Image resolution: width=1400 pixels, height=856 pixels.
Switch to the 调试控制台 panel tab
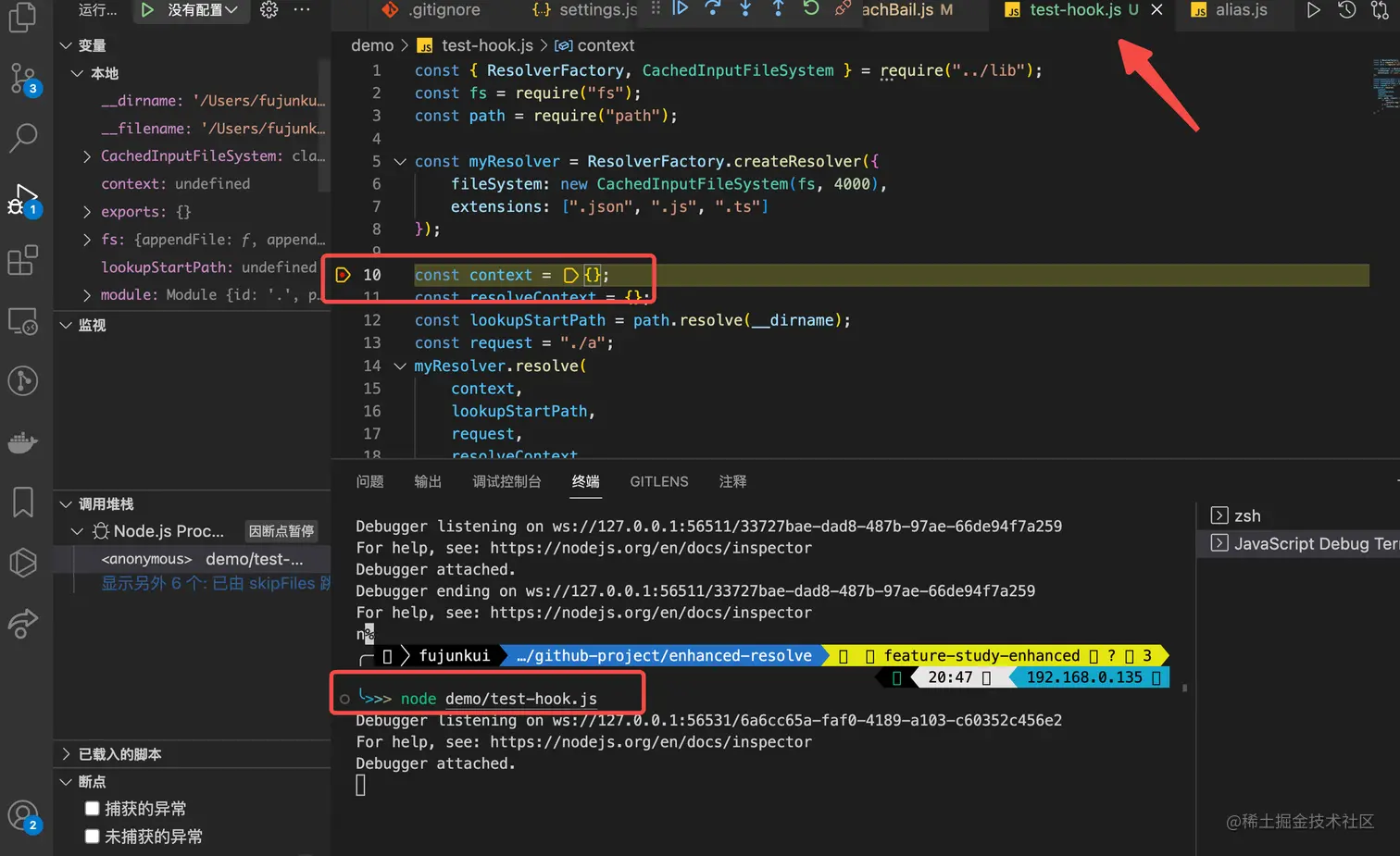coord(506,481)
